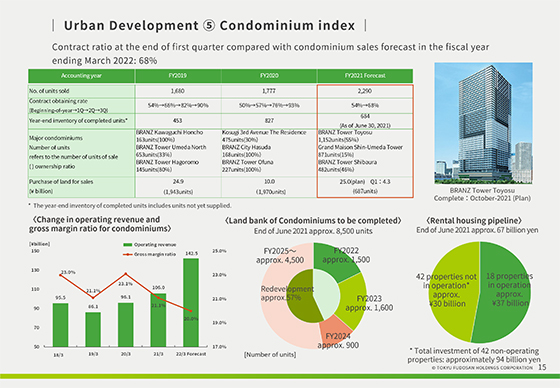The image size is (560, 388).
Task: Click the 'Accounting year' table header
Action: coord(81,76)
